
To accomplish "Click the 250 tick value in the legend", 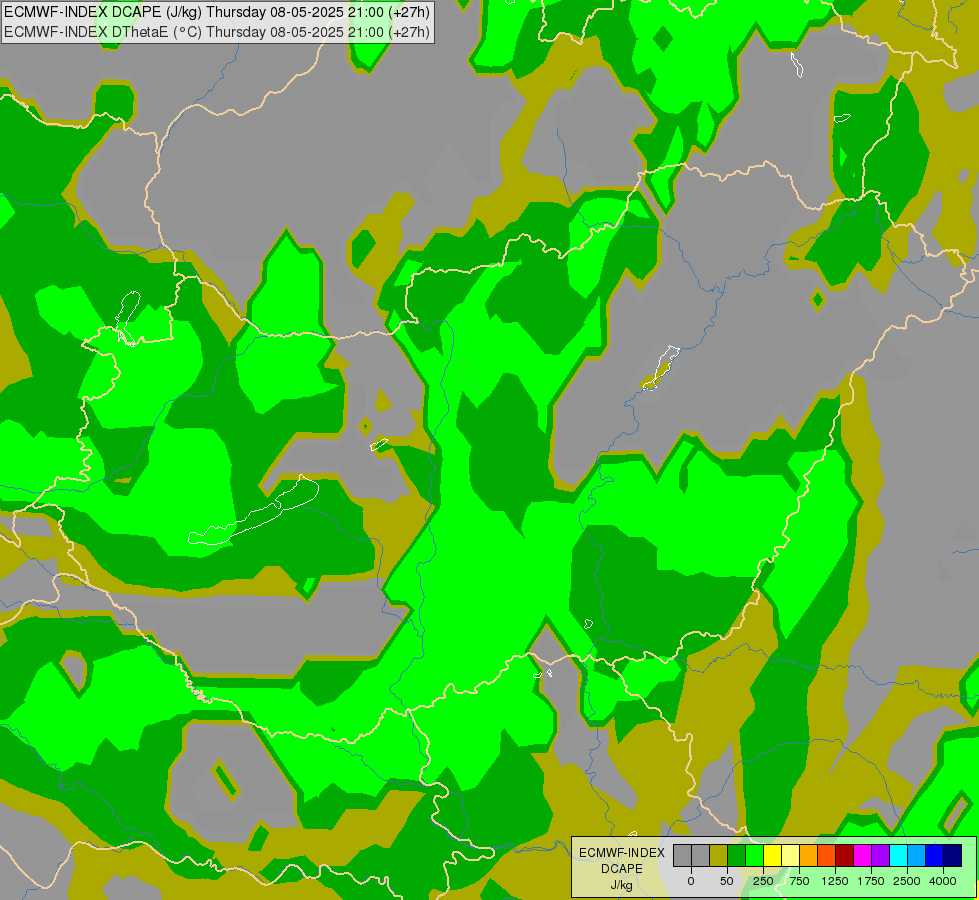I will click(x=763, y=881).
